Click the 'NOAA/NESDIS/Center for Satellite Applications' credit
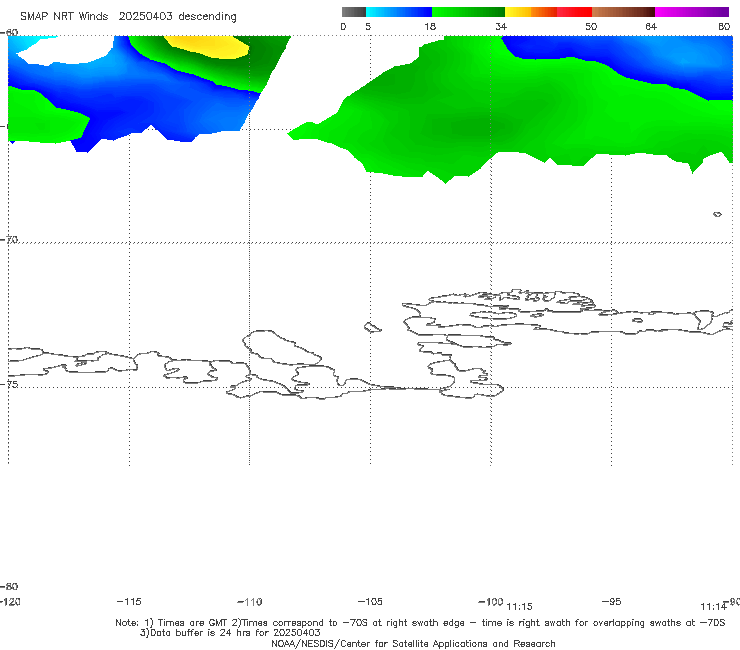The height and width of the screenshot is (650, 740). pyautogui.click(x=413, y=643)
